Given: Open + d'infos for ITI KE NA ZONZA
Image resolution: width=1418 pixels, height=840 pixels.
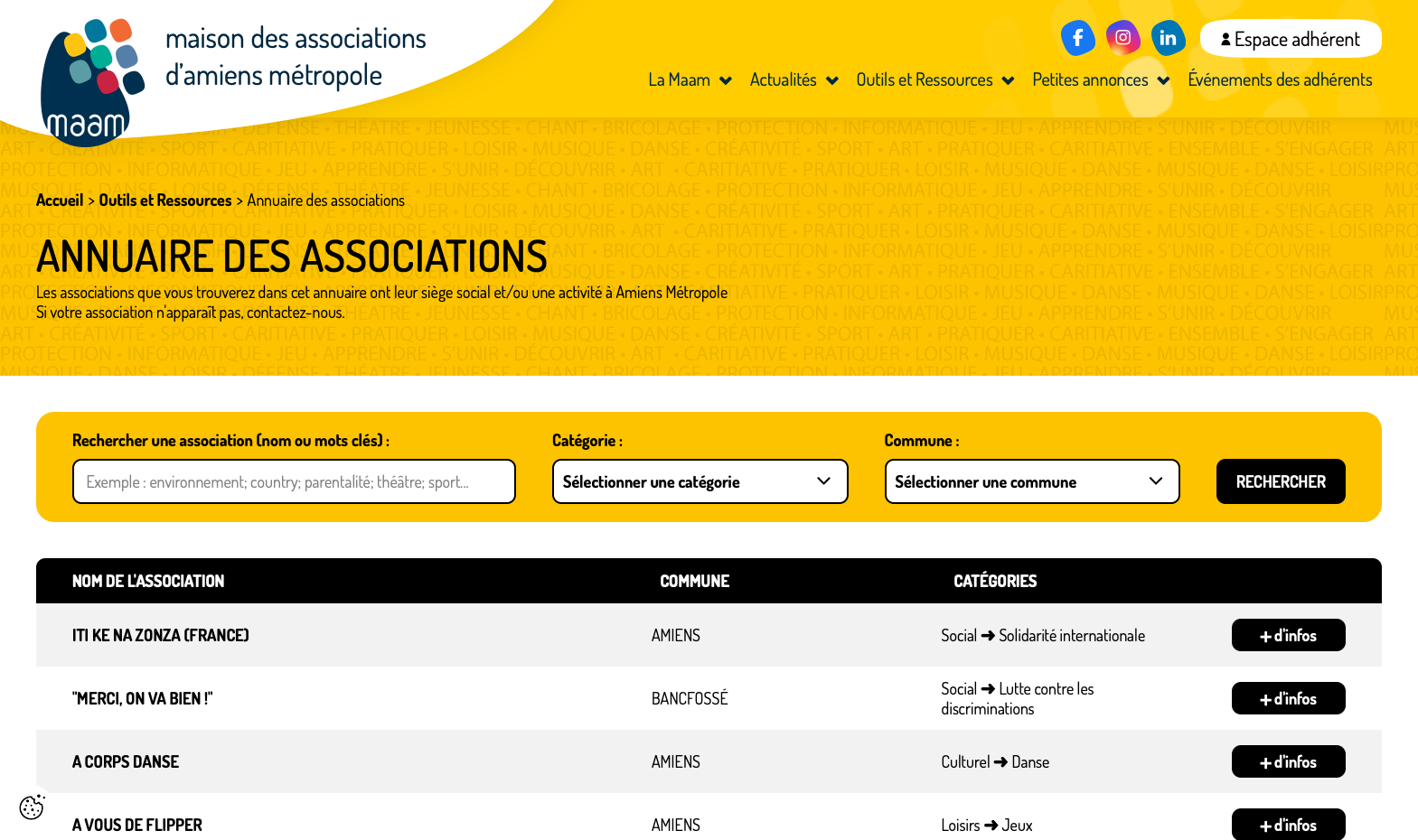Looking at the screenshot, I should pos(1288,635).
